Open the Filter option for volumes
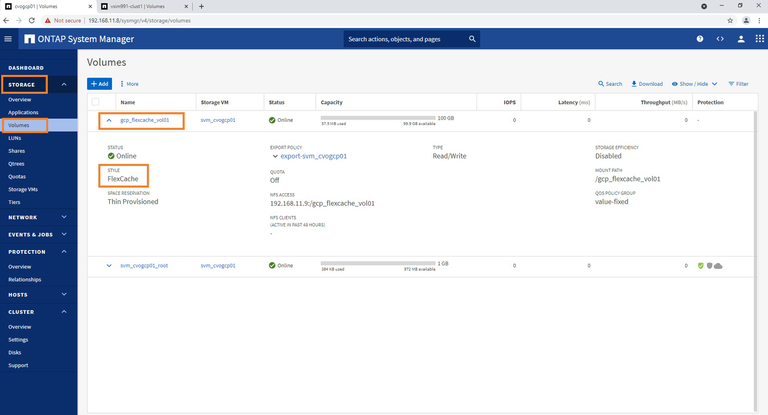The height and width of the screenshot is (415, 768). click(738, 84)
